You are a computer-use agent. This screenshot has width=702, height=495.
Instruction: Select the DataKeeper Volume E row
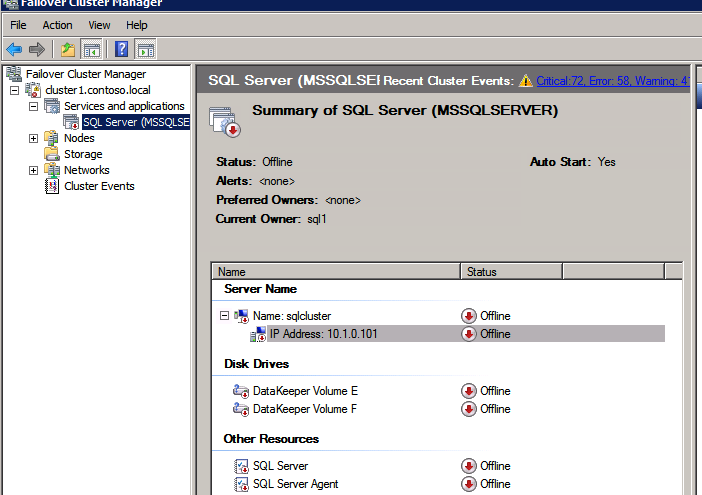305,391
